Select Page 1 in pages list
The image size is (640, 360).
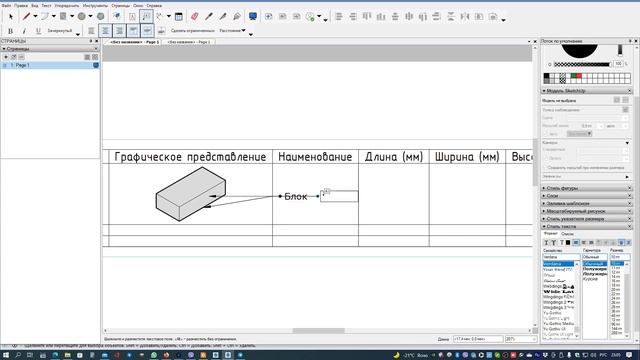tap(50, 65)
